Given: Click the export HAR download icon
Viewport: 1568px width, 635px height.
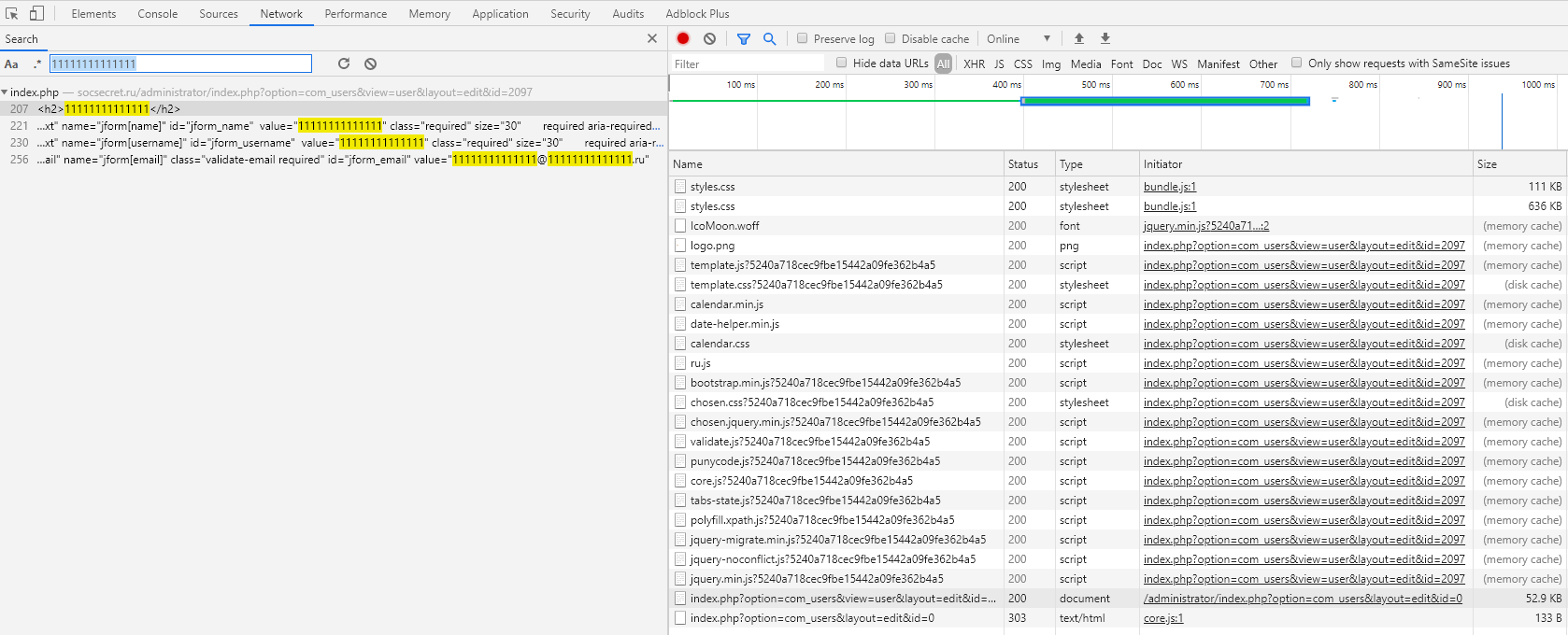Looking at the screenshot, I should pos(1105,38).
